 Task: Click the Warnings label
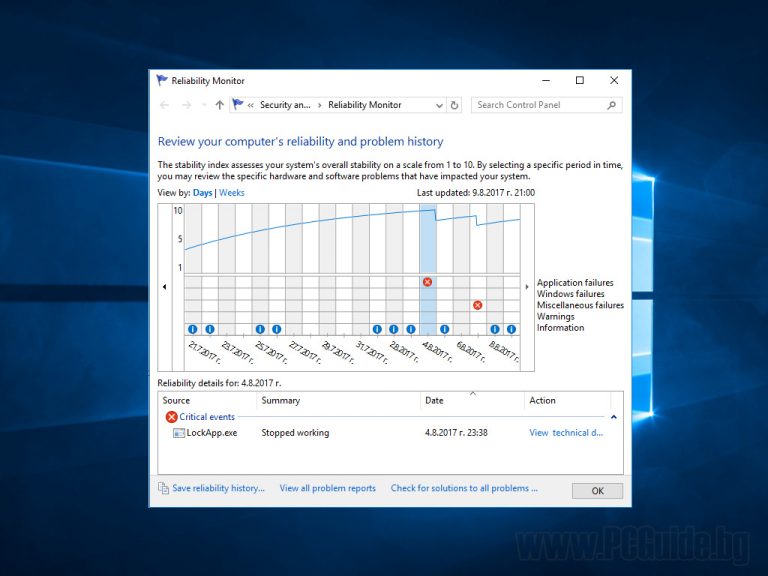coord(555,316)
